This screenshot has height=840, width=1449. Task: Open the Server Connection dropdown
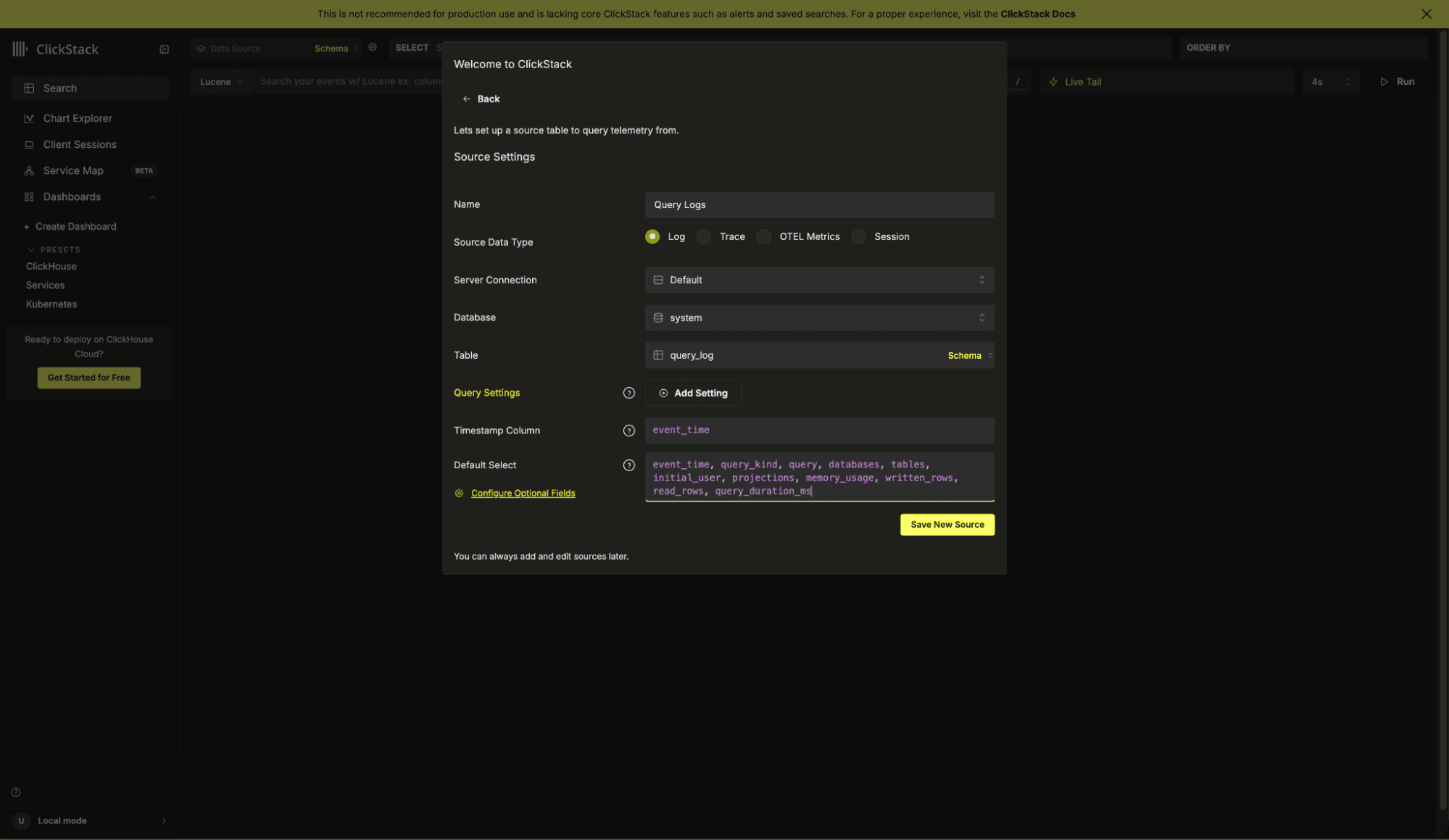pyautogui.click(x=819, y=280)
